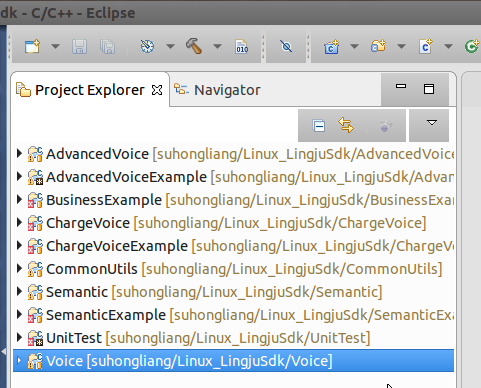Click path text [suhongliang/Linux_LingjuSdk/UnitTest]
The width and height of the screenshot is (481, 388).
(x=238, y=338)
